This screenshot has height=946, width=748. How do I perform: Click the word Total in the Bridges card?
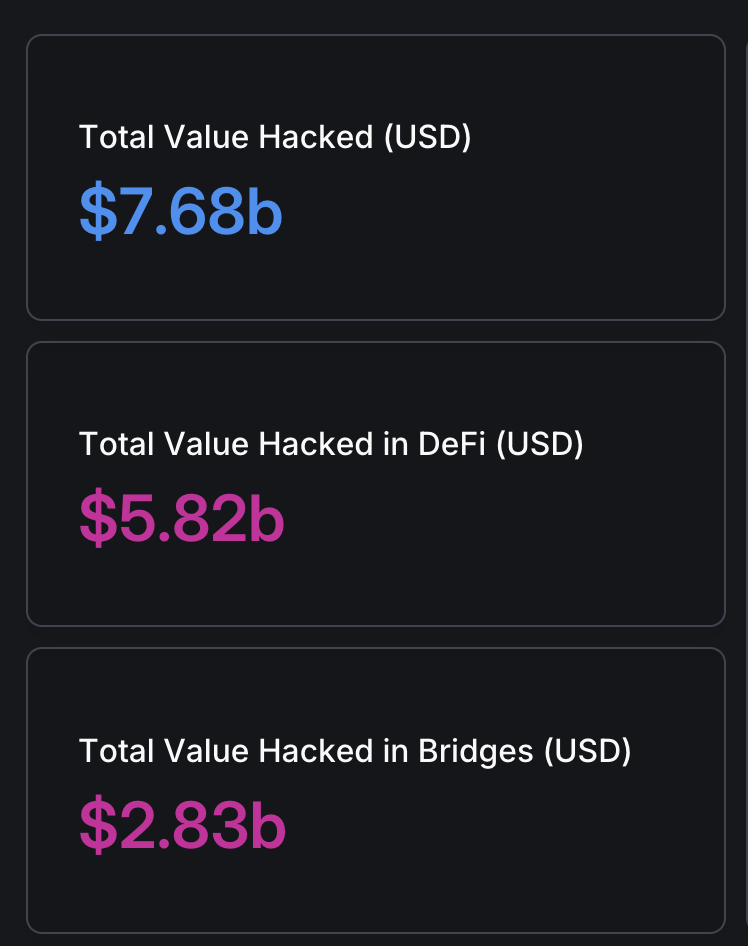coord(111,750)
